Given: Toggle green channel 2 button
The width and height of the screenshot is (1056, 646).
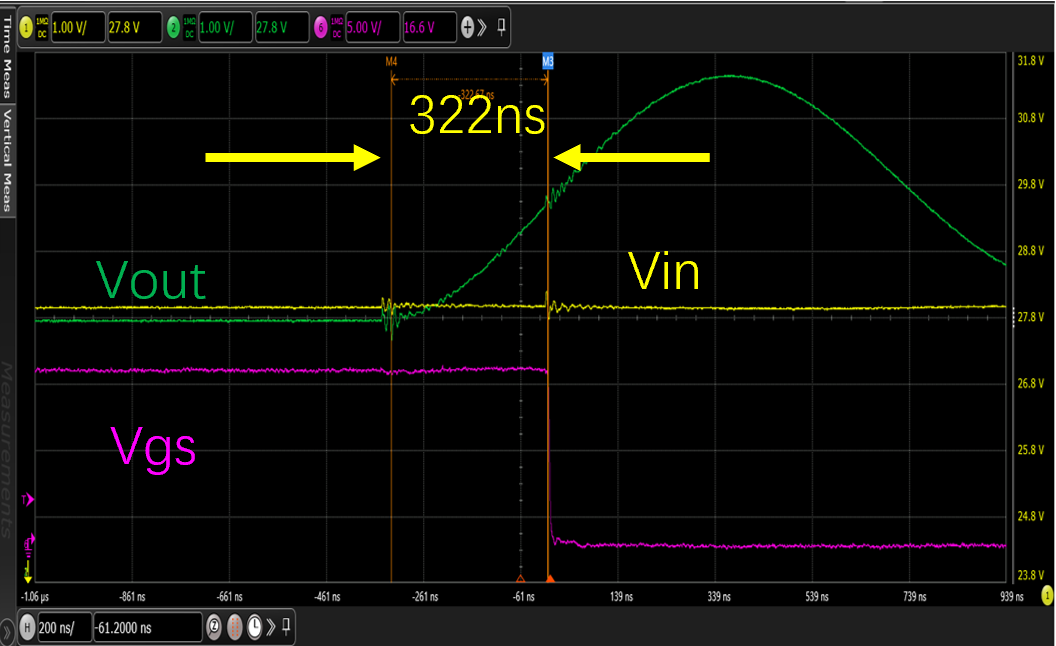Looking at the screenshot, I should (174, 28).
